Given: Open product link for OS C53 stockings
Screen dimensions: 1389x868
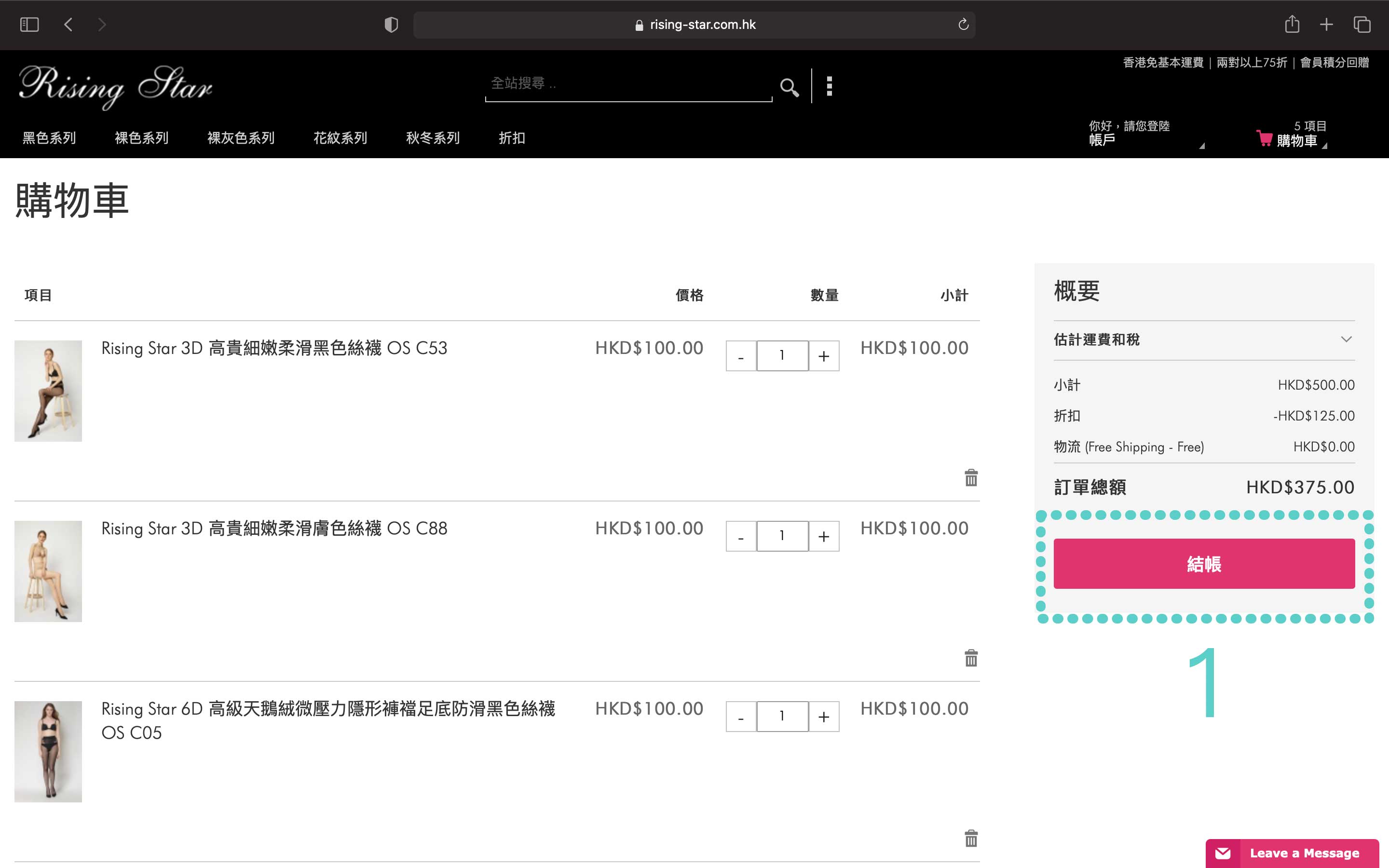Looking at the screenshot, I should click(x=274, y=348).
